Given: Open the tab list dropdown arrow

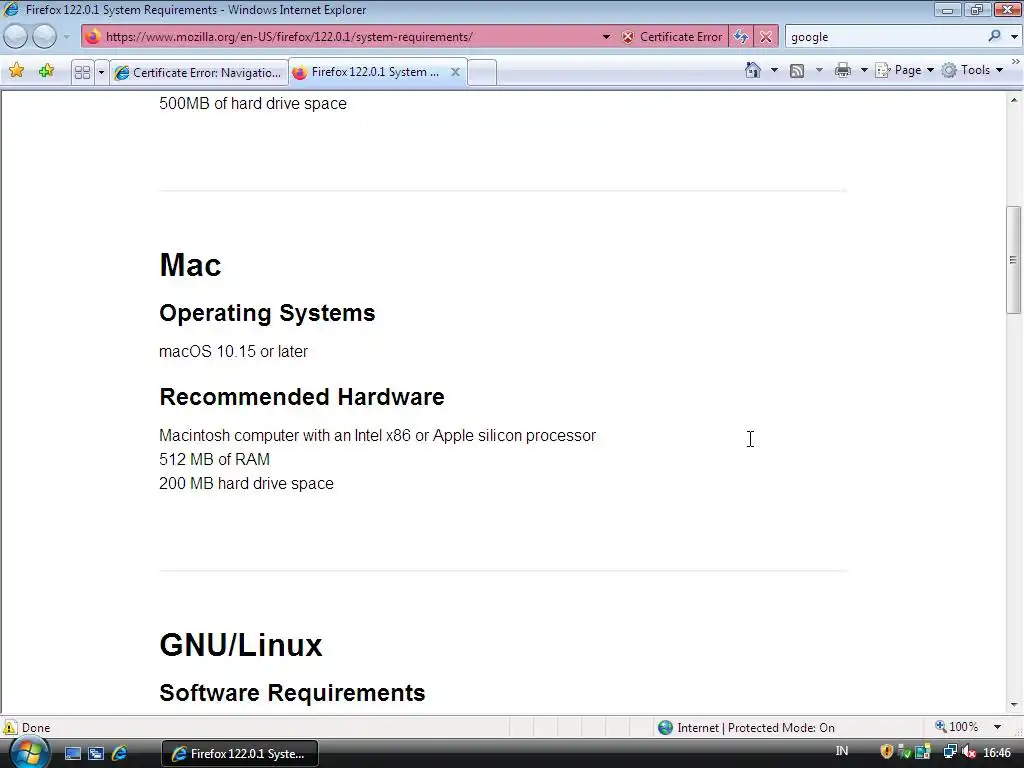Looking at the screenshot, I should [x=101, y=72].
